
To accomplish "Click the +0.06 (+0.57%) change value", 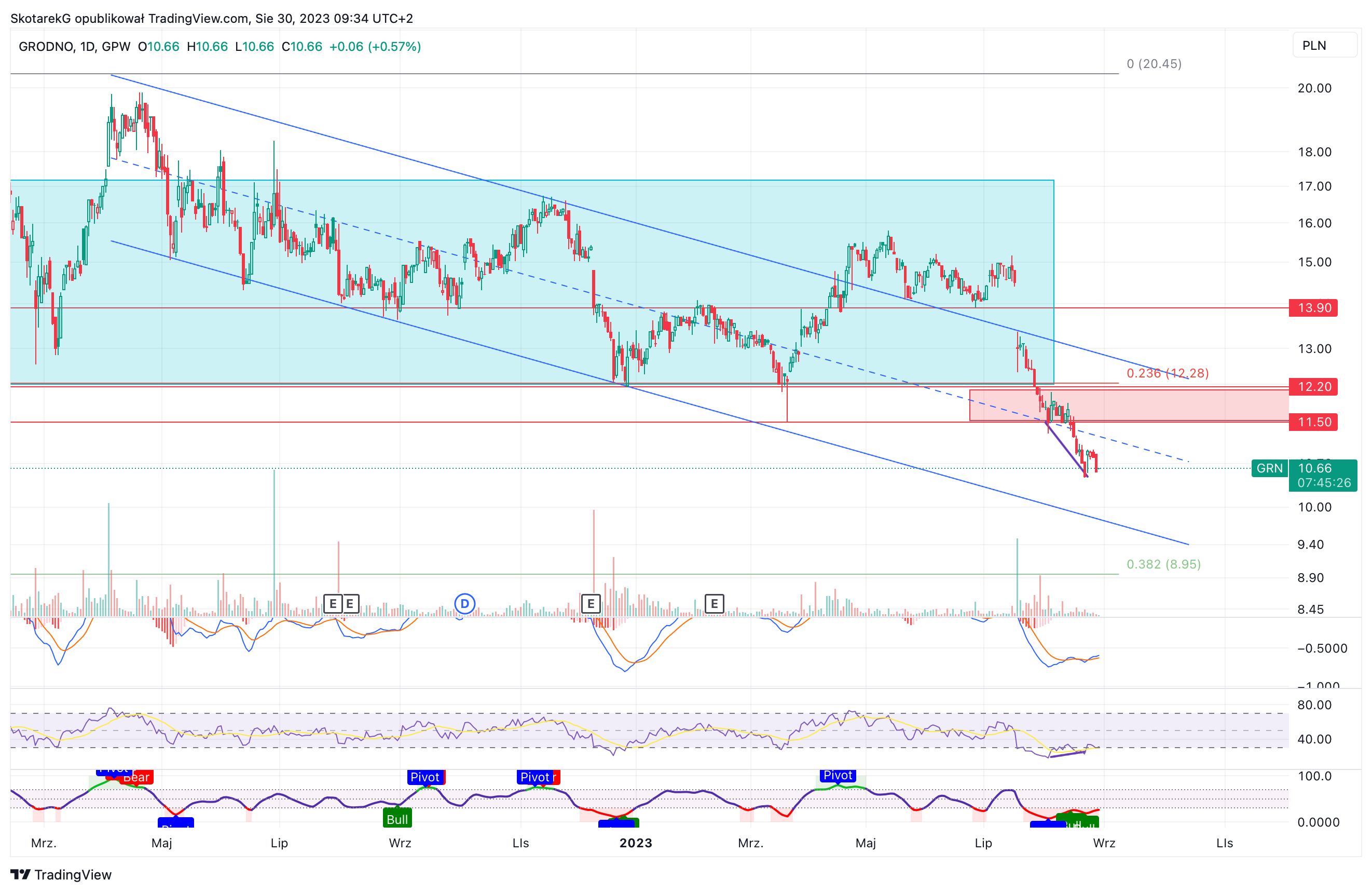I will click(x=375, y=46).
